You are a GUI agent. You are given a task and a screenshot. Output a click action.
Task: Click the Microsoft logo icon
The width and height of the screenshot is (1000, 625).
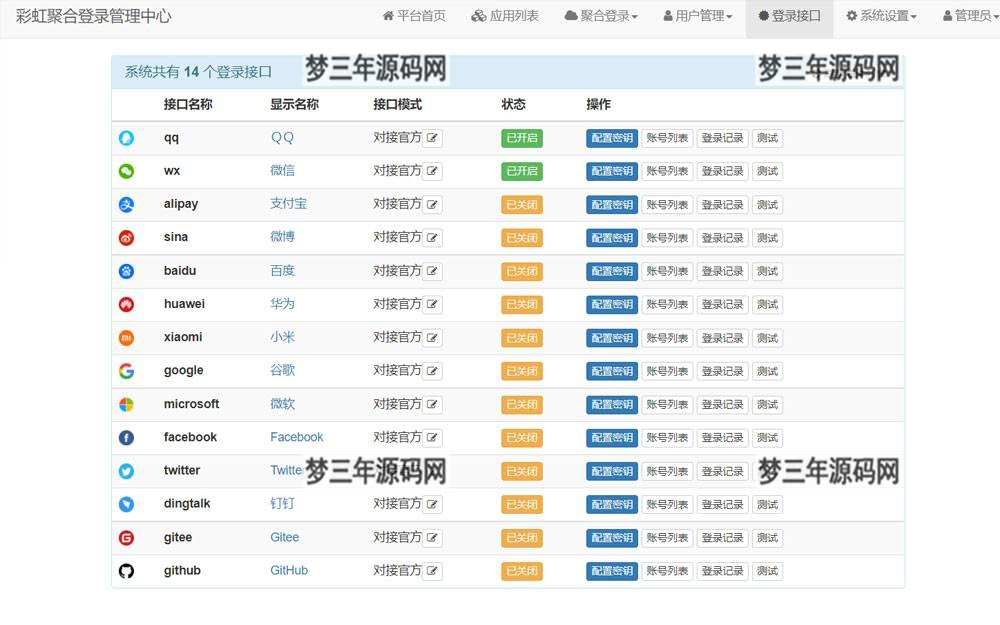[x=126, y=404]
